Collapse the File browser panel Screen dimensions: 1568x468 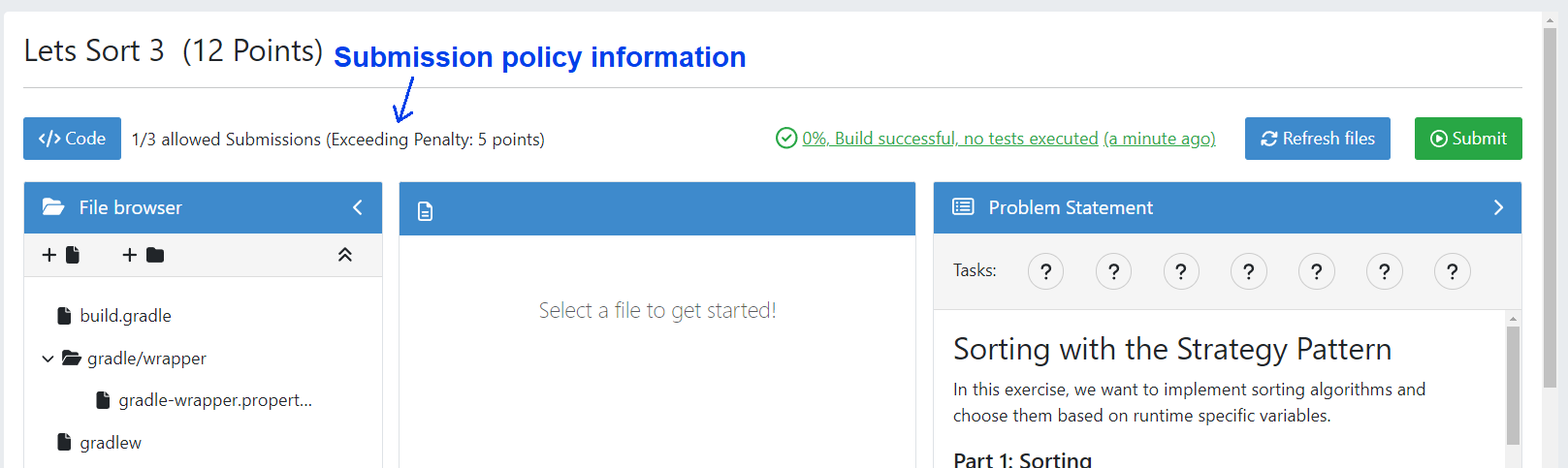358,207
